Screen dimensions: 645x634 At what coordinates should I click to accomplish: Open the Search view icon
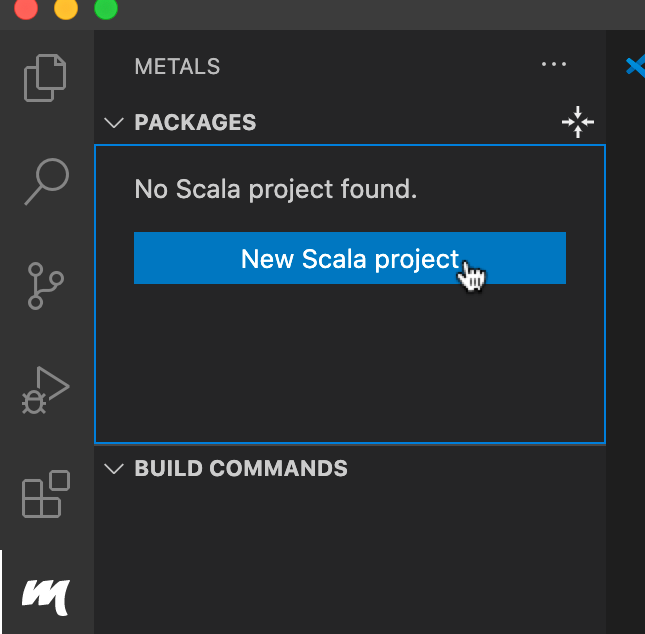(x=46, y=182)
